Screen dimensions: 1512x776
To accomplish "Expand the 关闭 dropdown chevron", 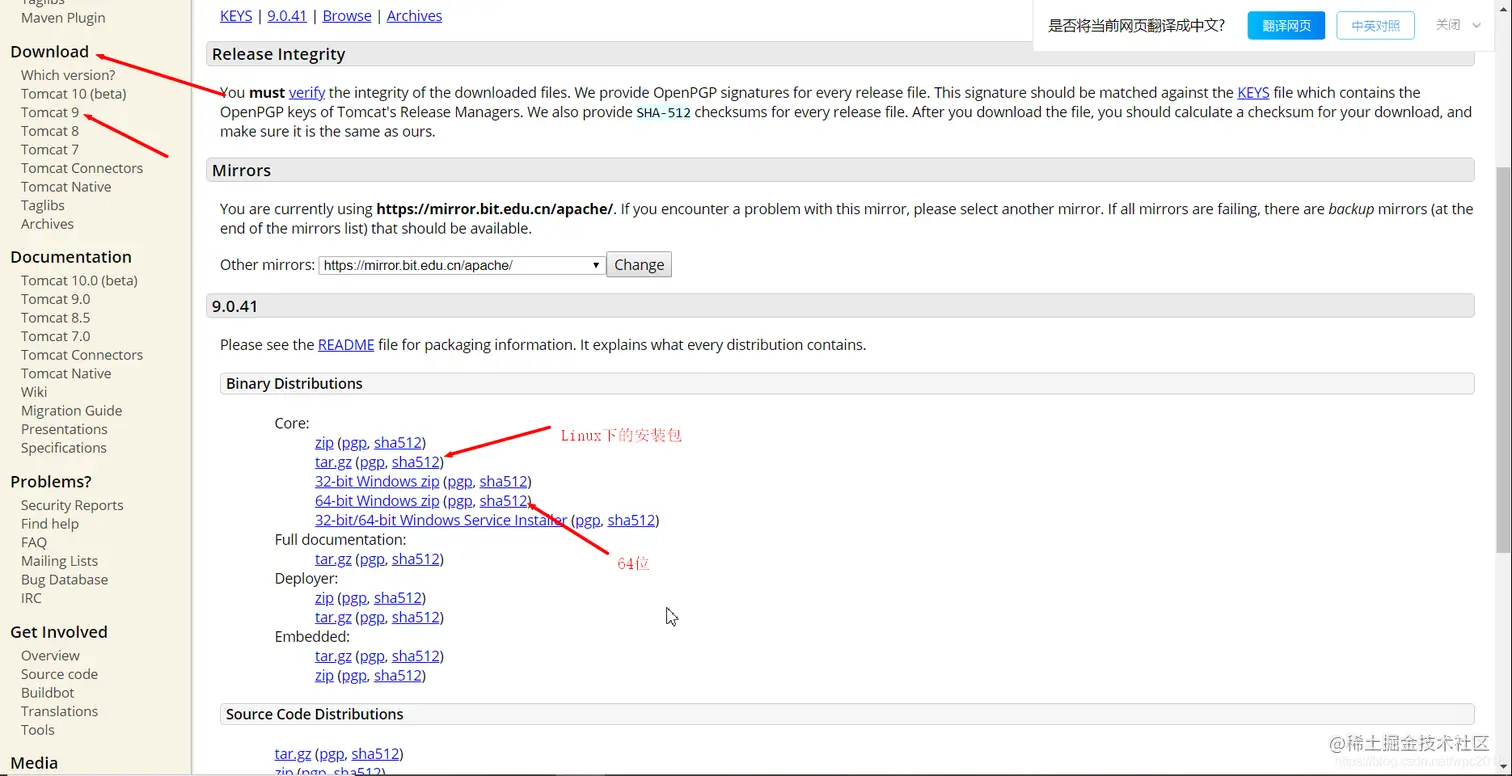I will [x=1476, y=25].
